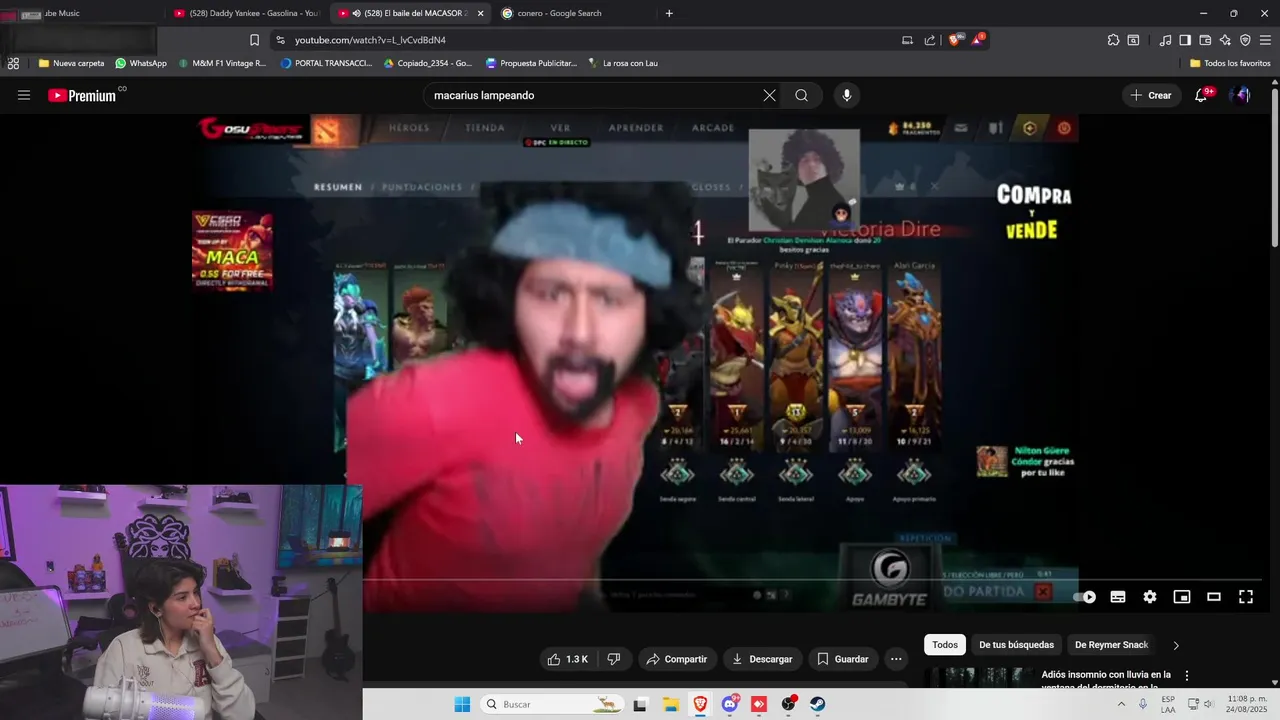Bookmark this page in the address bar
This screenshot has height=720, width=1280.
pyautogui.click(x=254, y=40)
